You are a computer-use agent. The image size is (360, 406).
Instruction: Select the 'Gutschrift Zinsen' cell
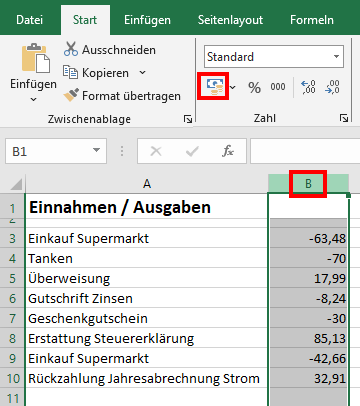pos(147,298)
